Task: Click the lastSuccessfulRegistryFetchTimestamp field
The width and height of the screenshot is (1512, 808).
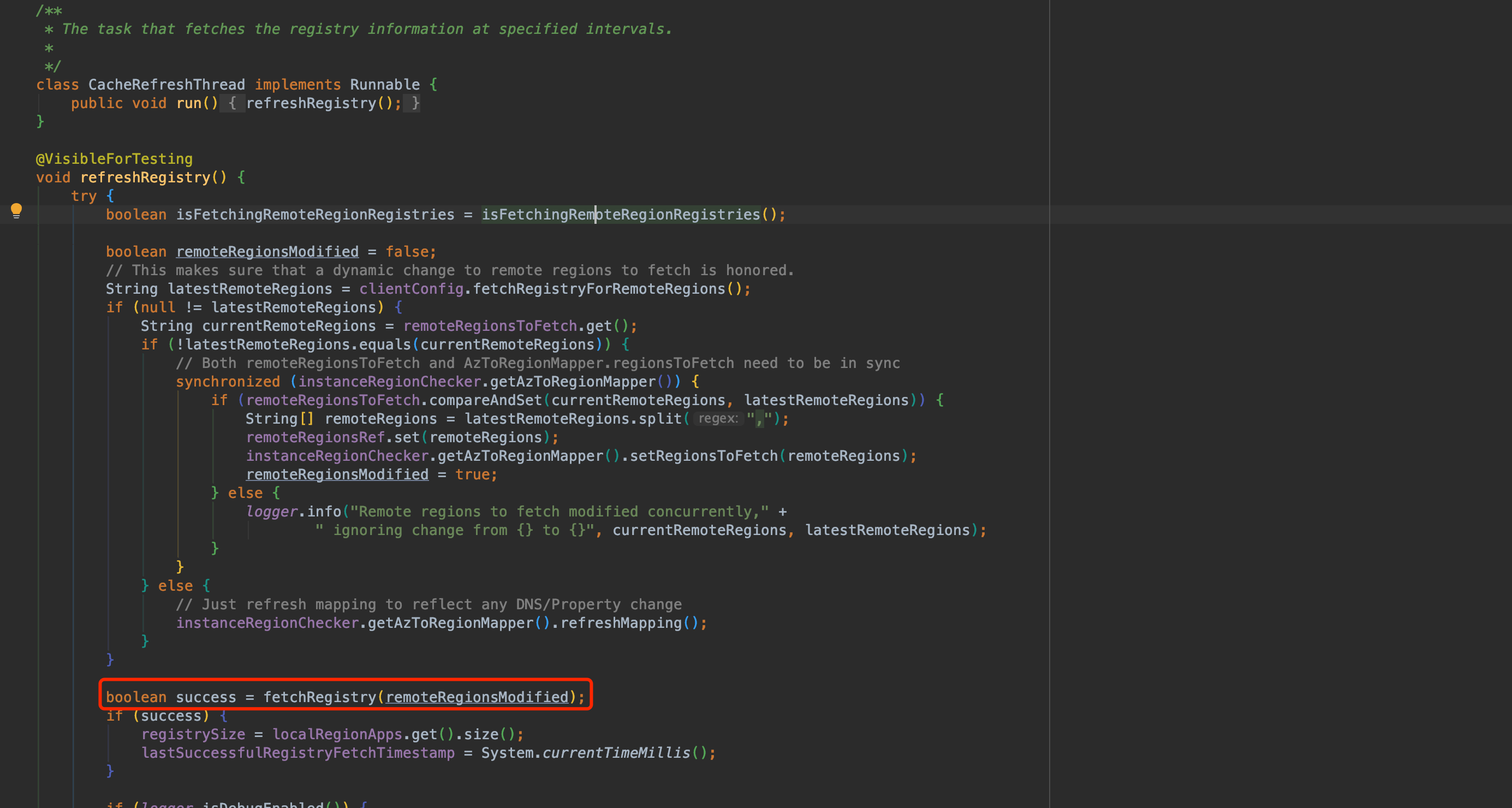Action: point(297,753)
